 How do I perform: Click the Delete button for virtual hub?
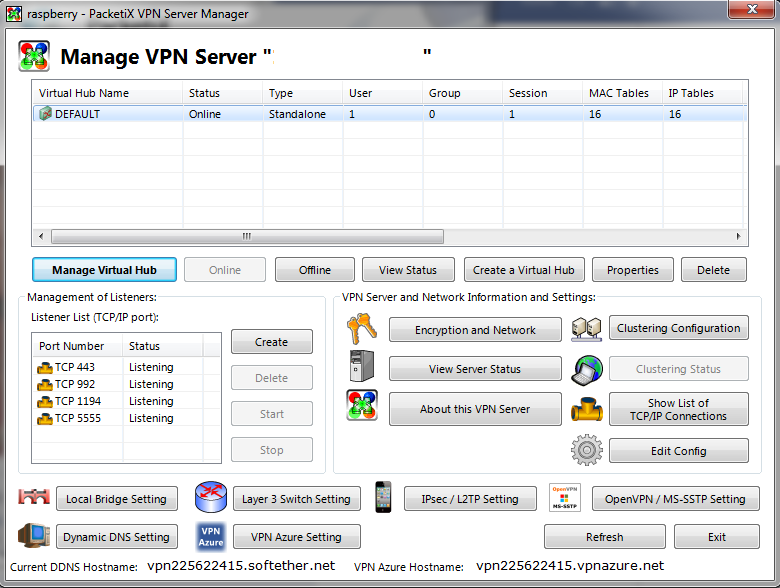tap(714, 270)
